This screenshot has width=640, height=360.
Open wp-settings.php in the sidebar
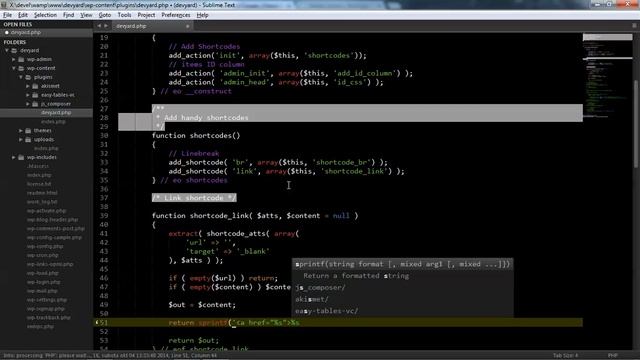[47, 300]
